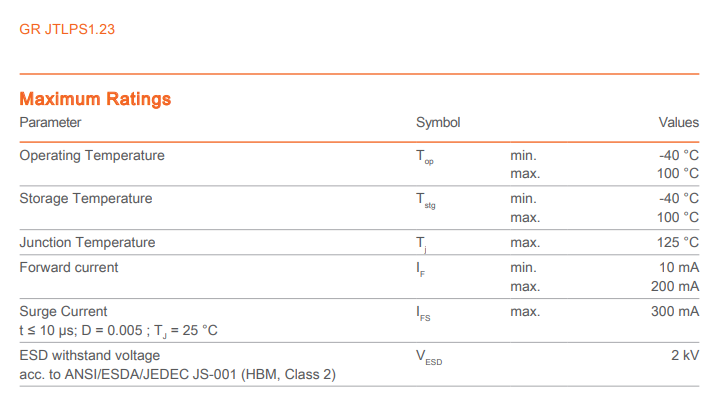This screenshot has width=723, height=420.
Task: Click the 300 mA surge current value
Action: (674, 312)
